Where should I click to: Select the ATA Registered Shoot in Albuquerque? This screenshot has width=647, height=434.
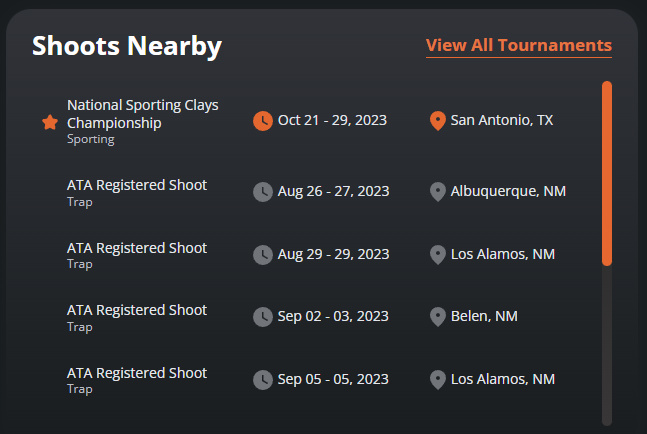[137, 193]
